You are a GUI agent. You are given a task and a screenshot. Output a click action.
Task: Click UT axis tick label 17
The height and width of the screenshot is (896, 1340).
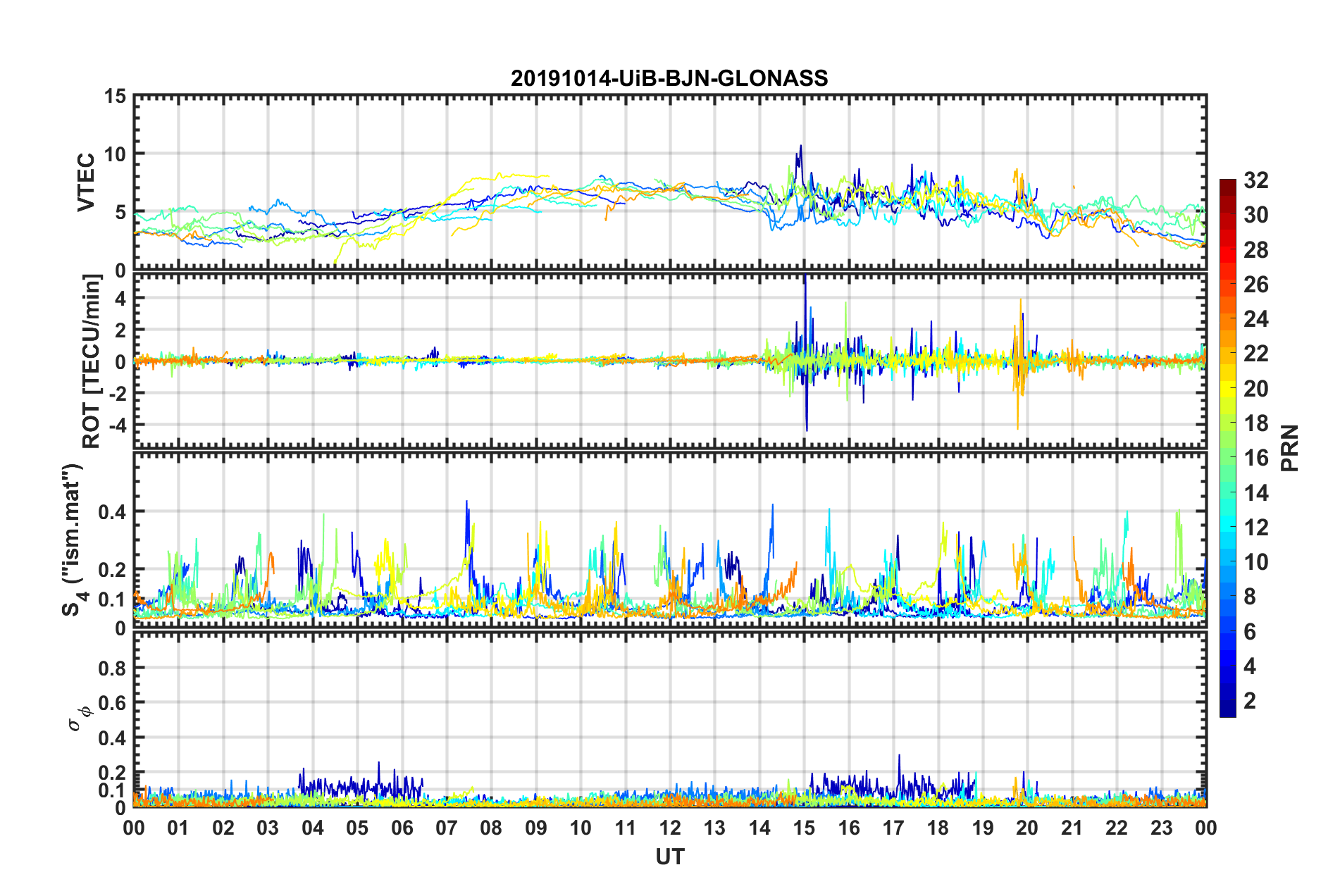(893, 828)
